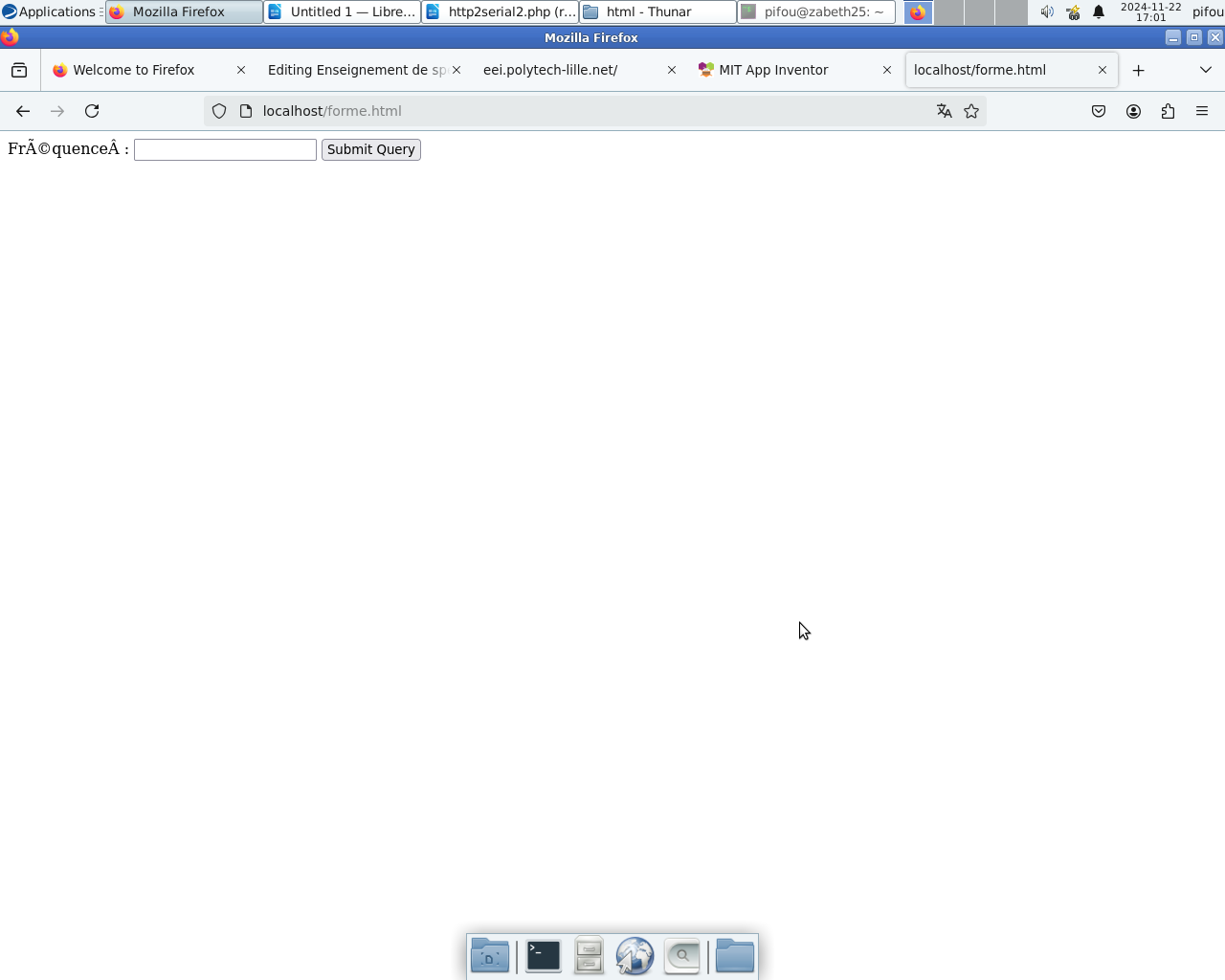Switch to Untitled 1 LibreOffice taskbar window

coord(342,11)
